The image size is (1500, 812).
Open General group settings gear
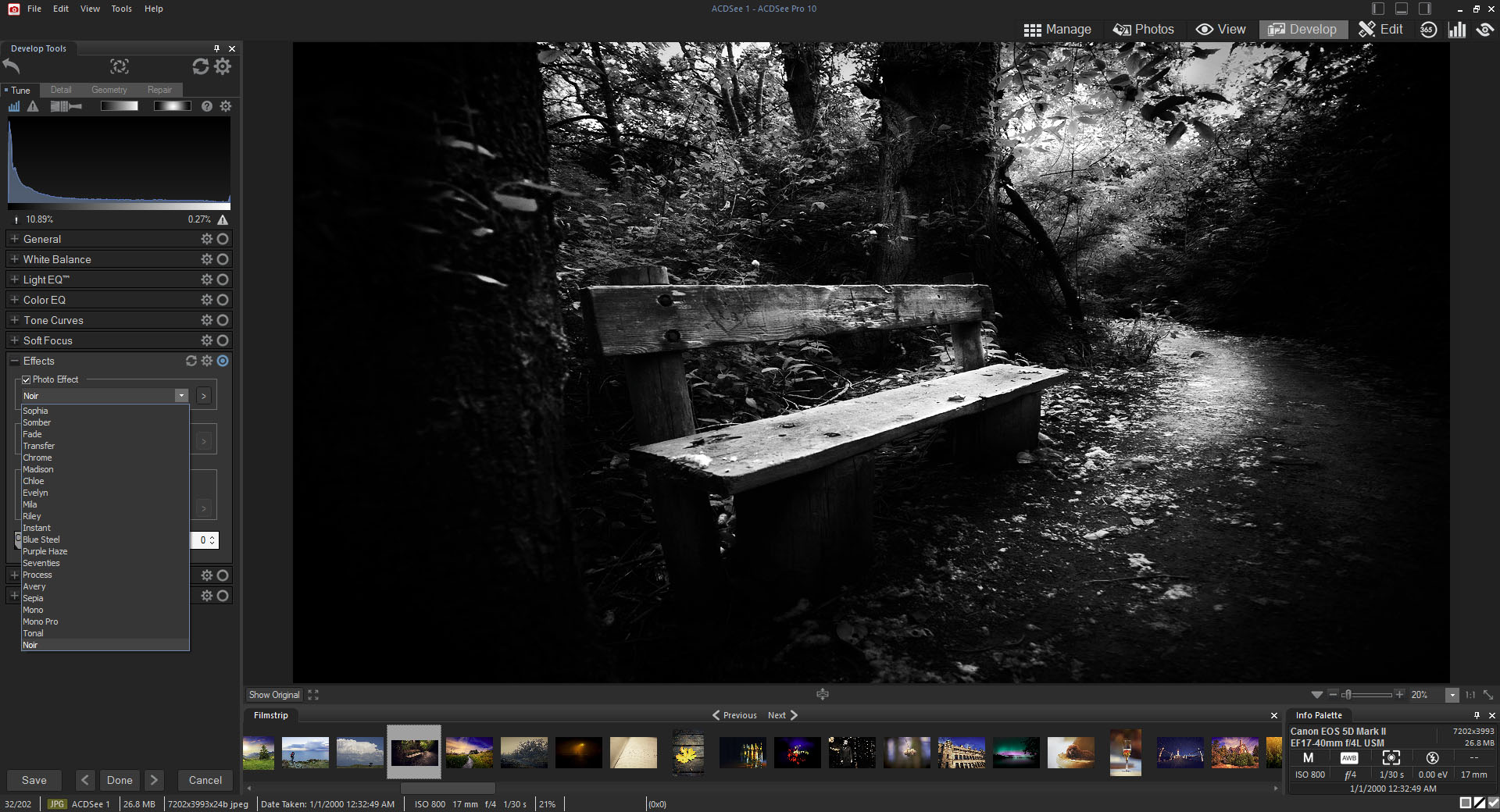tap(207, 239)
